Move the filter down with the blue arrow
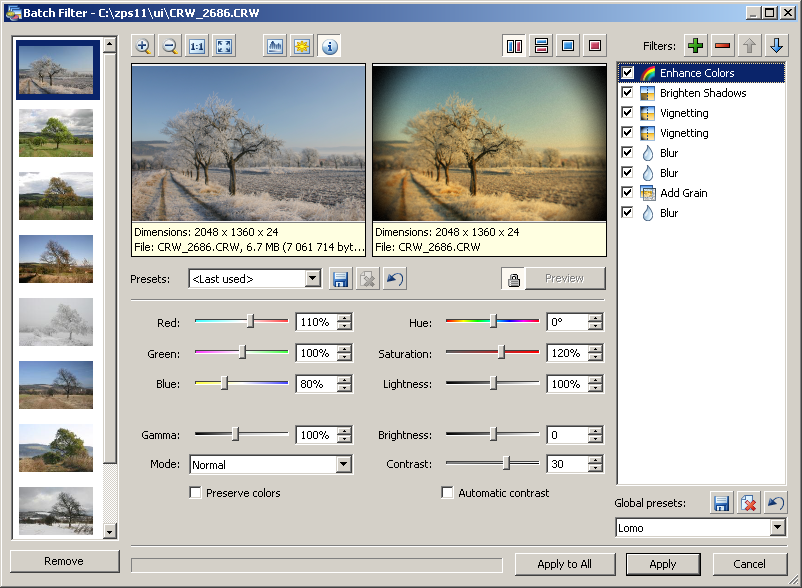This screenshot has width=802, height=588. tap(777, 46)
